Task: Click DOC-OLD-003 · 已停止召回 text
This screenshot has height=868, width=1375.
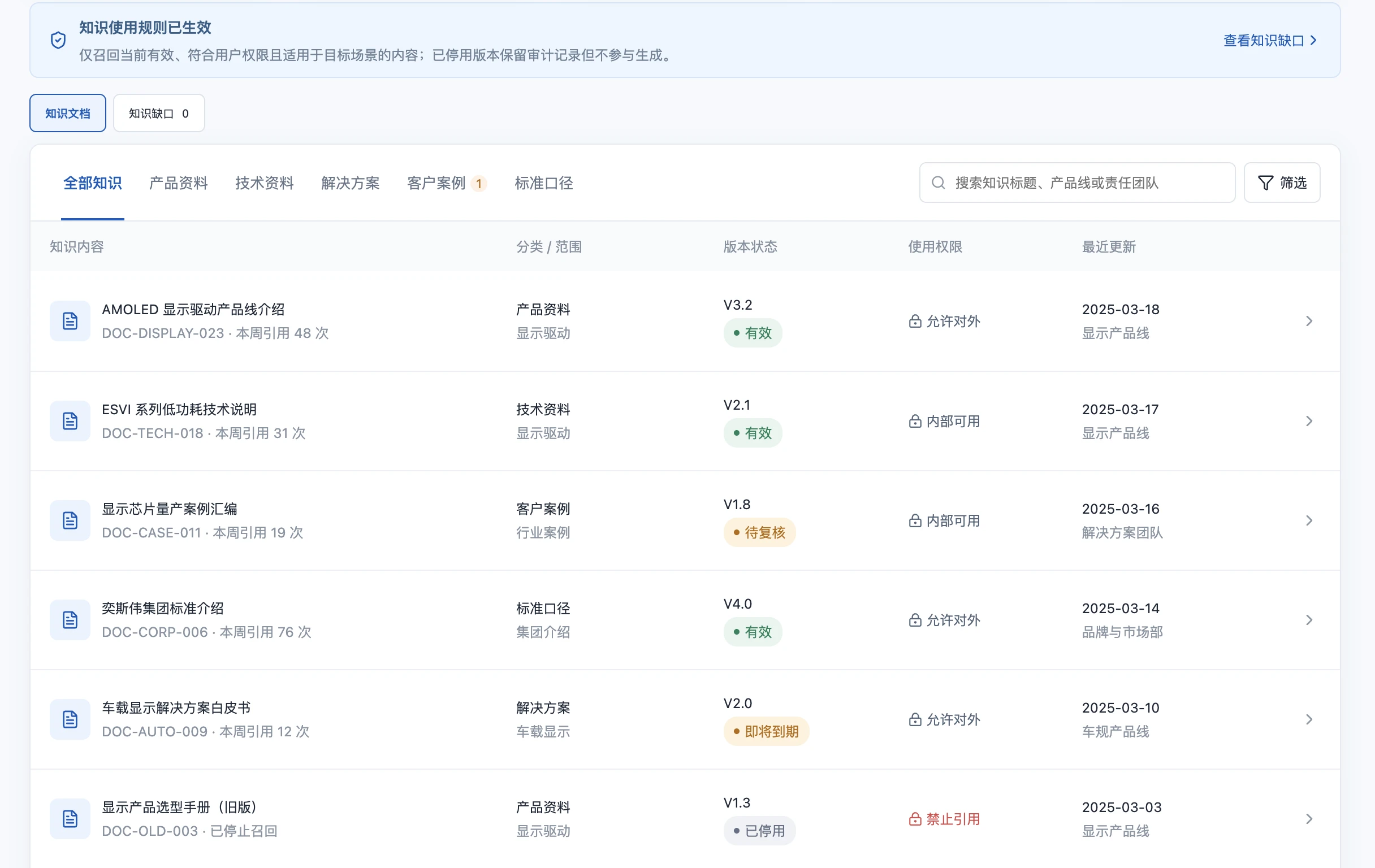Action: [x=189, y=831]
